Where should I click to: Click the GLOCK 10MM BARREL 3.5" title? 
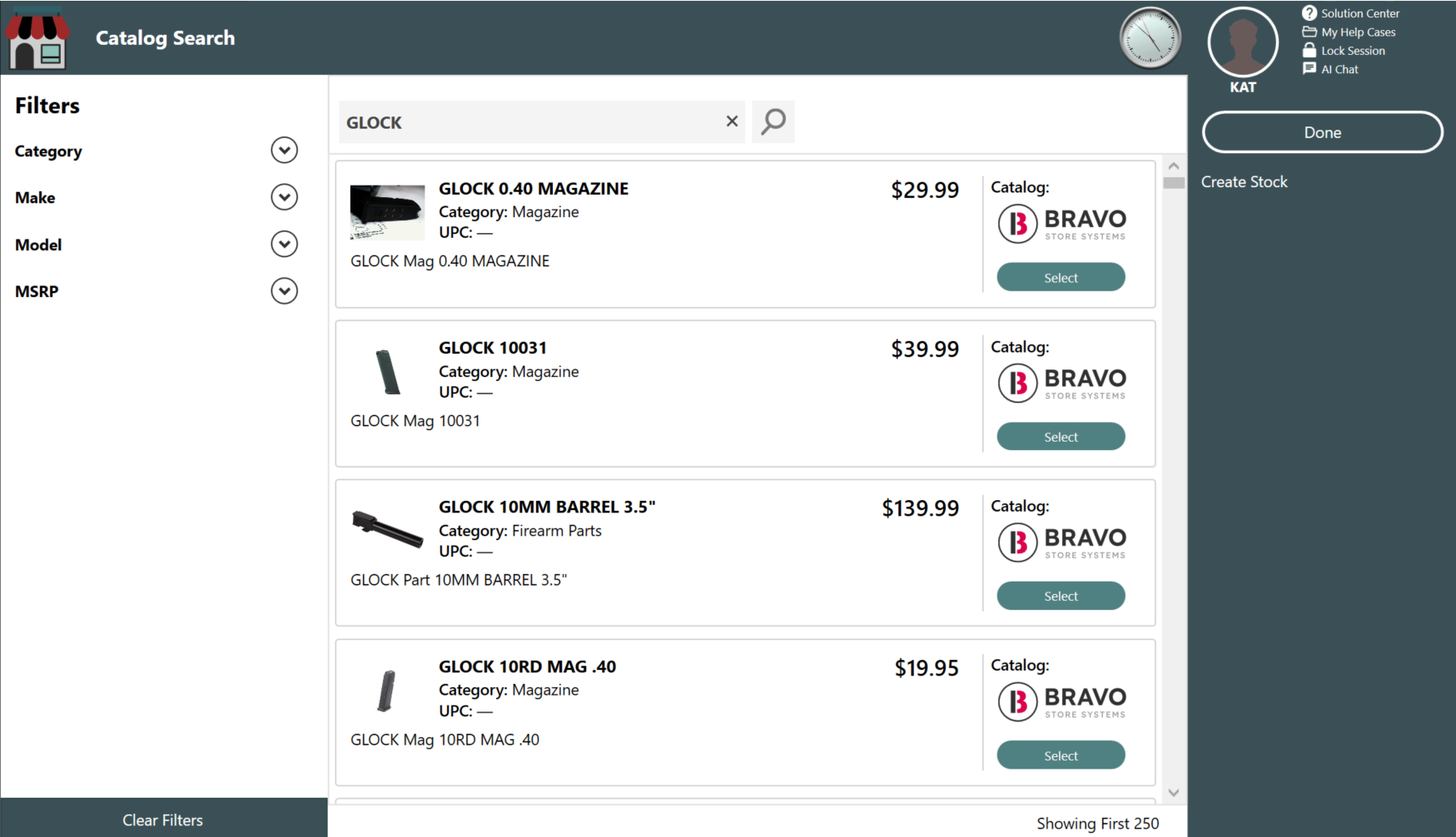click(x=547, y=507)
